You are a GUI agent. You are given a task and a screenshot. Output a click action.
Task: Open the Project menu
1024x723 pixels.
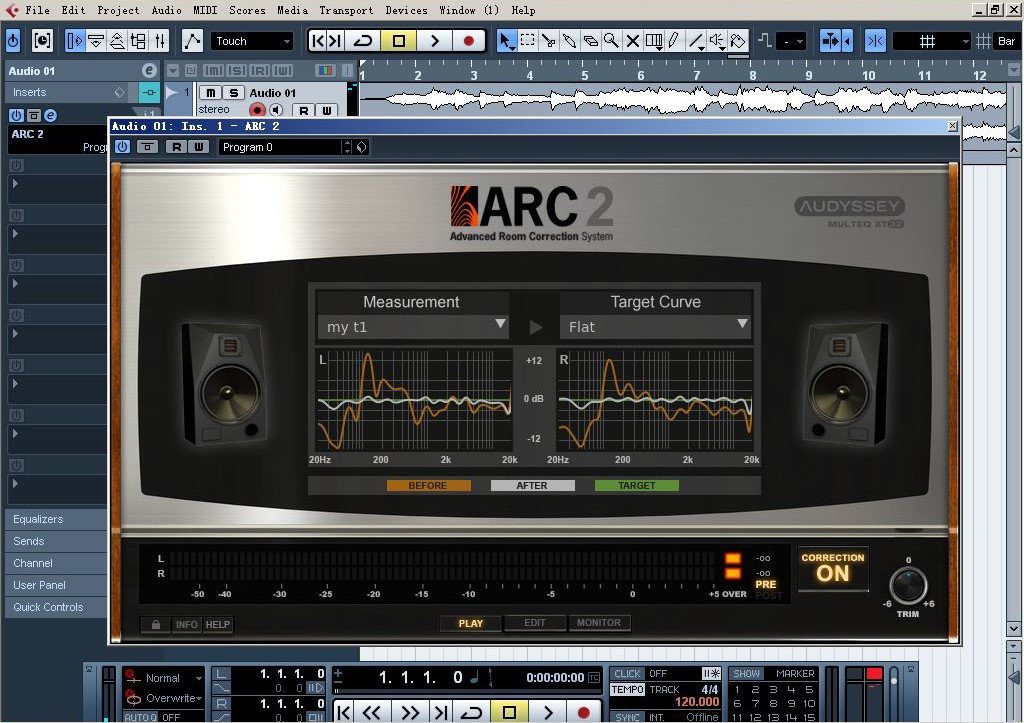118,10
